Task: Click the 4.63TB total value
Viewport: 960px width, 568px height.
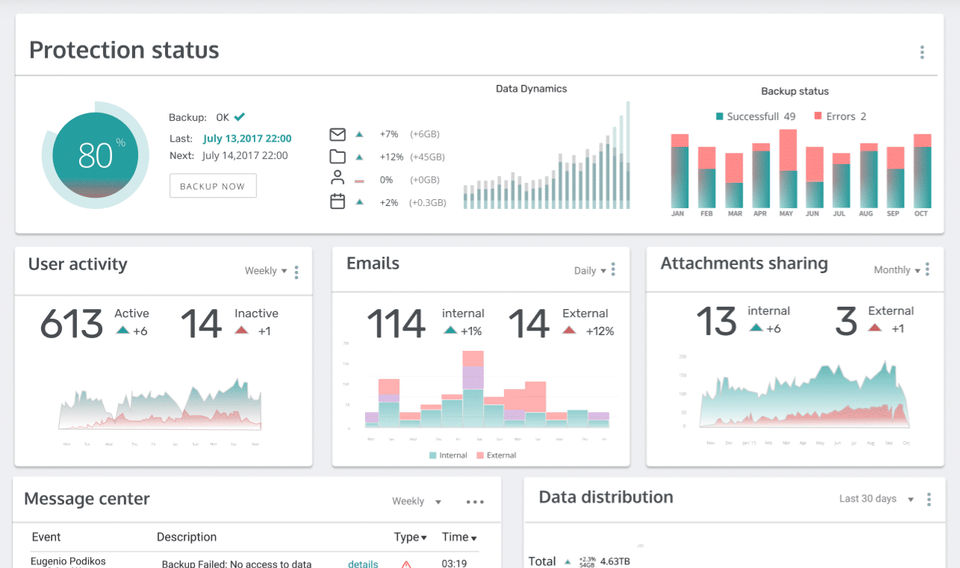Action: (615, 561)
